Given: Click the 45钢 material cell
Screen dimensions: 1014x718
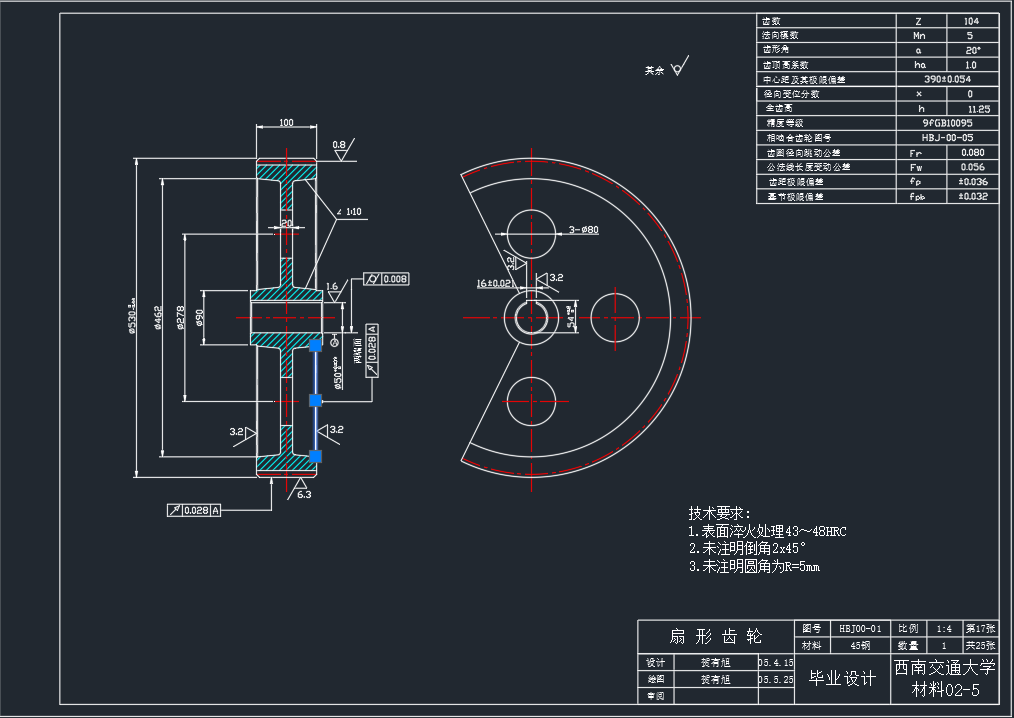Looking at the screenshot, I should coord(860,646).
